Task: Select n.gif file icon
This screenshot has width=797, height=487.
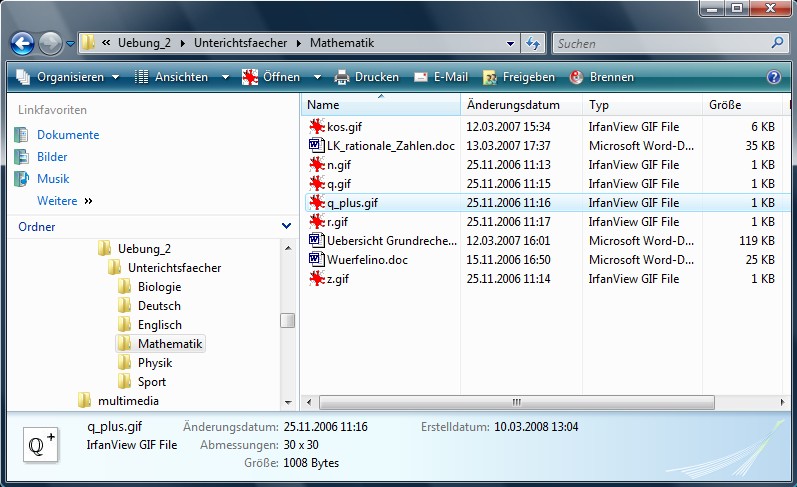Action: 317,164
